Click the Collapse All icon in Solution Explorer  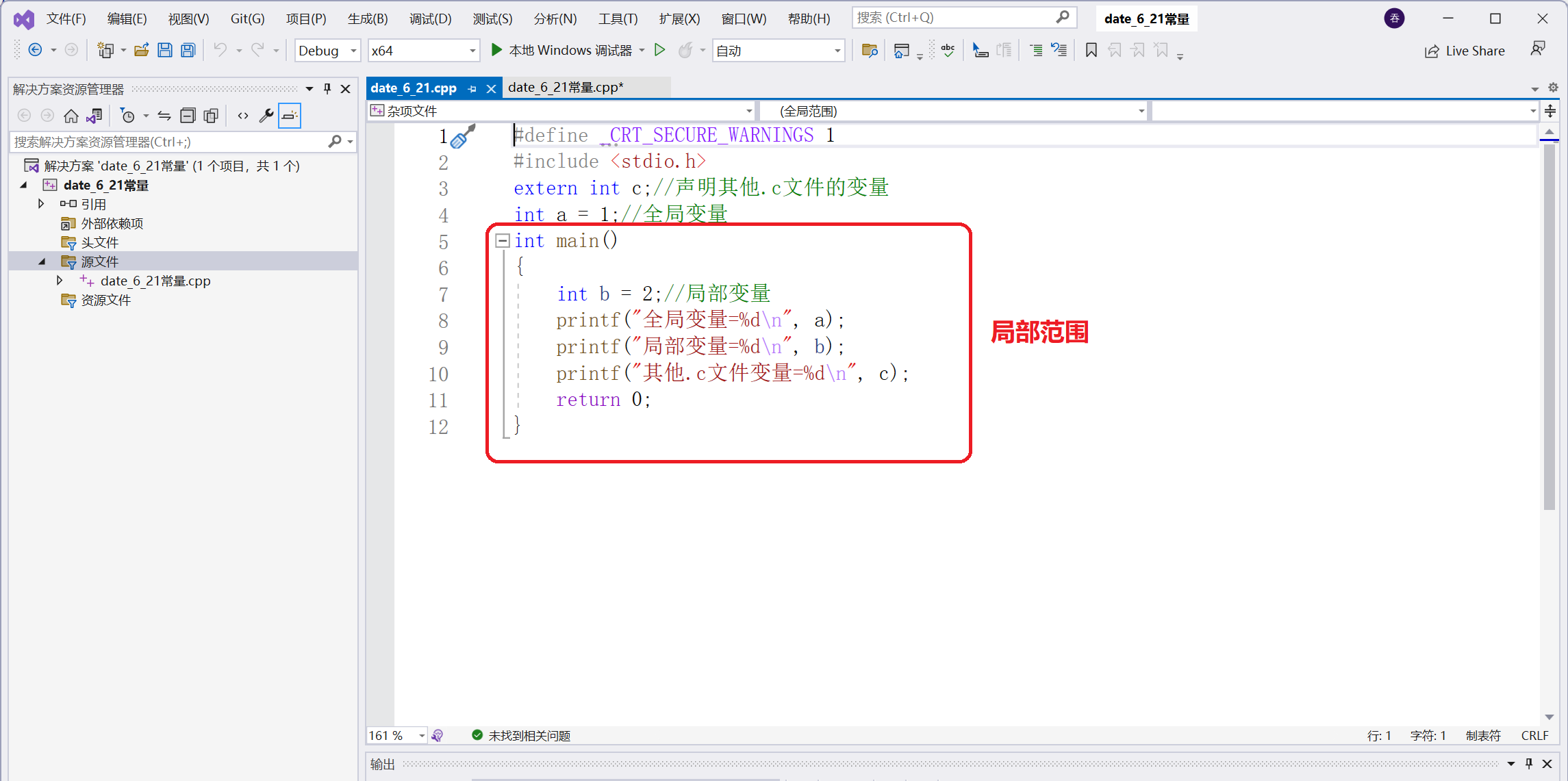(188, 116)
